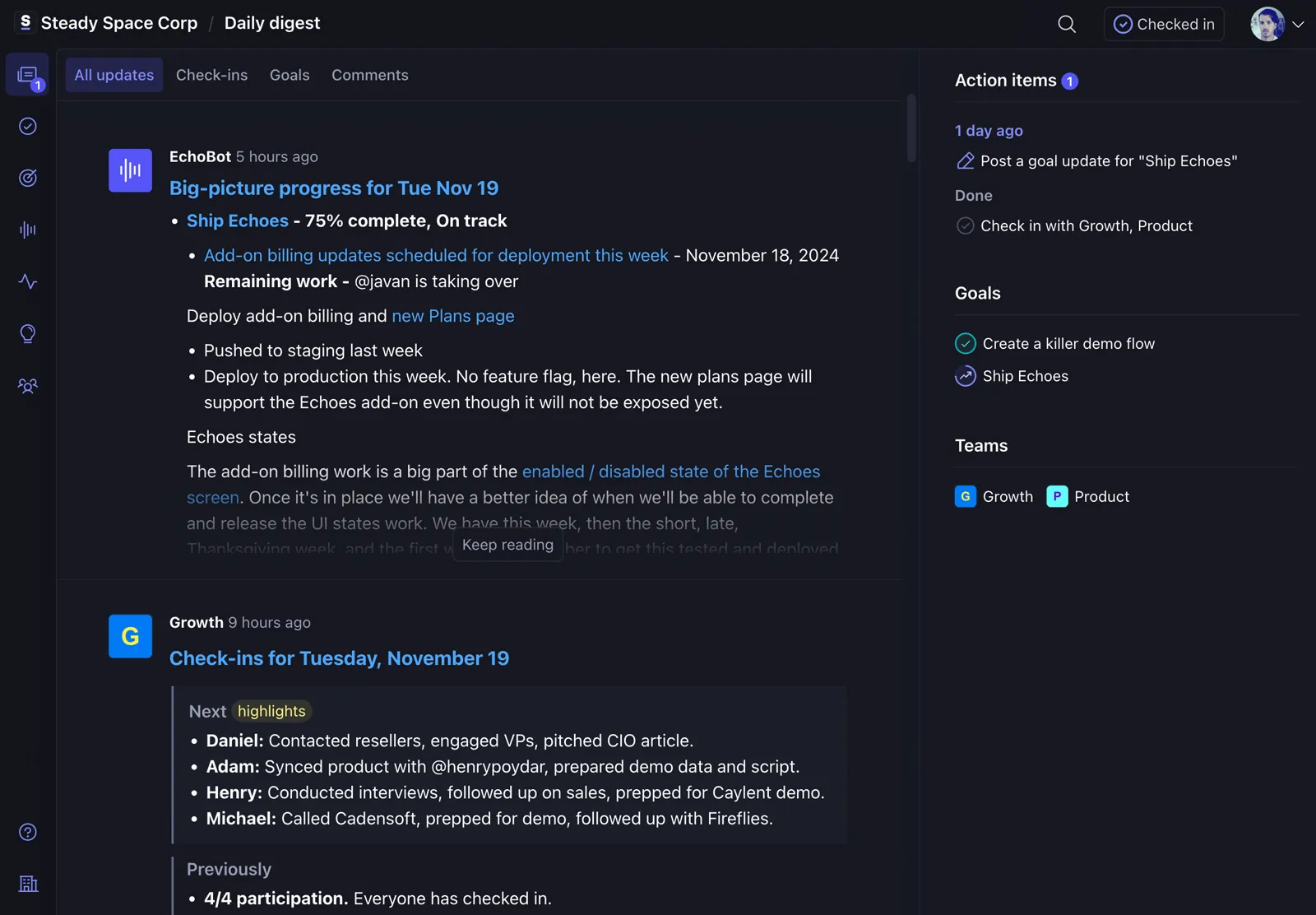
Task: Open the Updates icon with notification badge
Action: tap(28, 74)
